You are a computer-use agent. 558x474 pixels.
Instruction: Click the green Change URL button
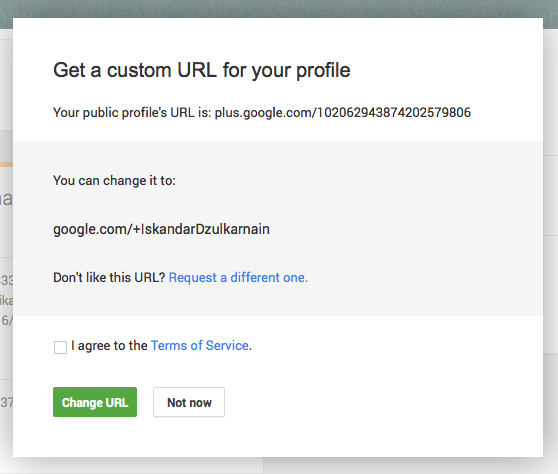(95, 402)
